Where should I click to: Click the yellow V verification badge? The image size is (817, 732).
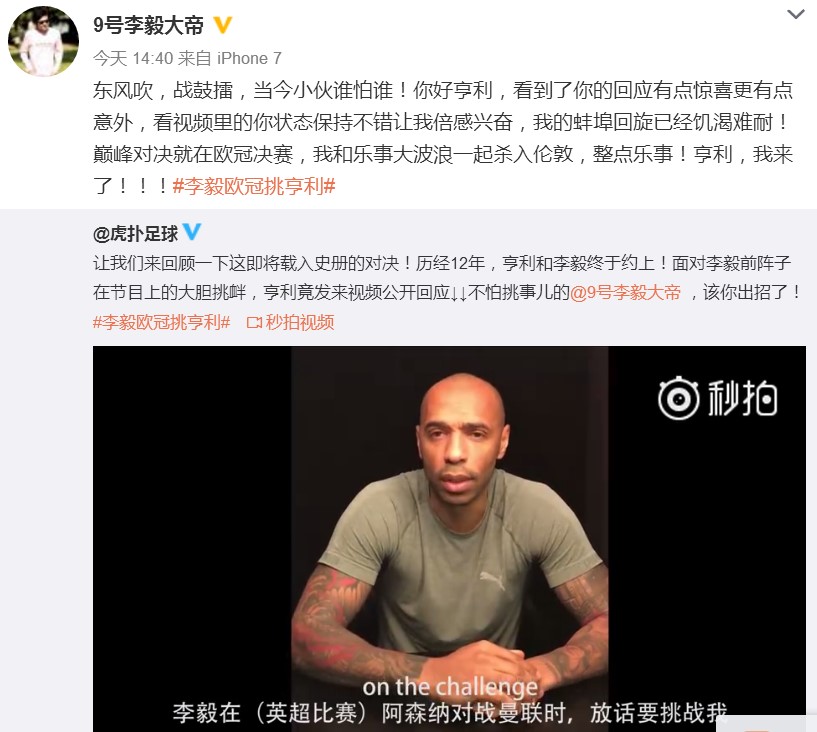(x=222, y=25)
